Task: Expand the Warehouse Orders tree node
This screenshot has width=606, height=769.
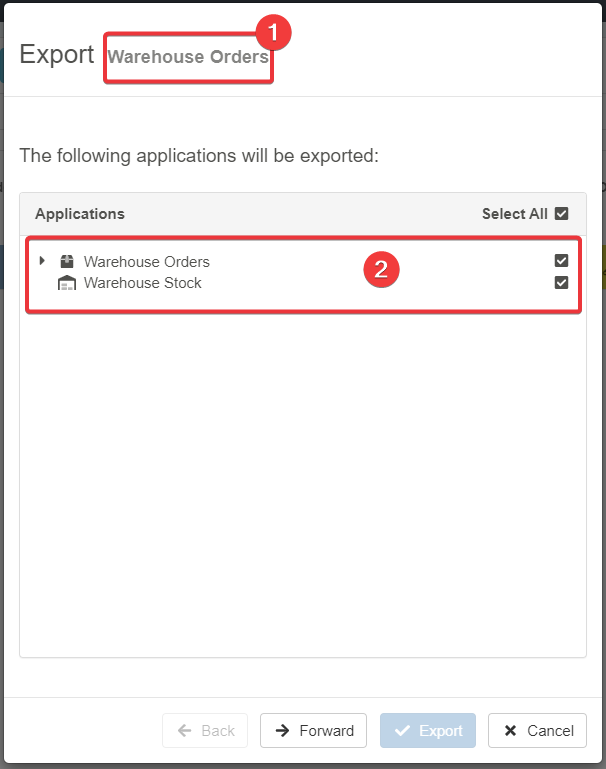Action: (42, 261)
